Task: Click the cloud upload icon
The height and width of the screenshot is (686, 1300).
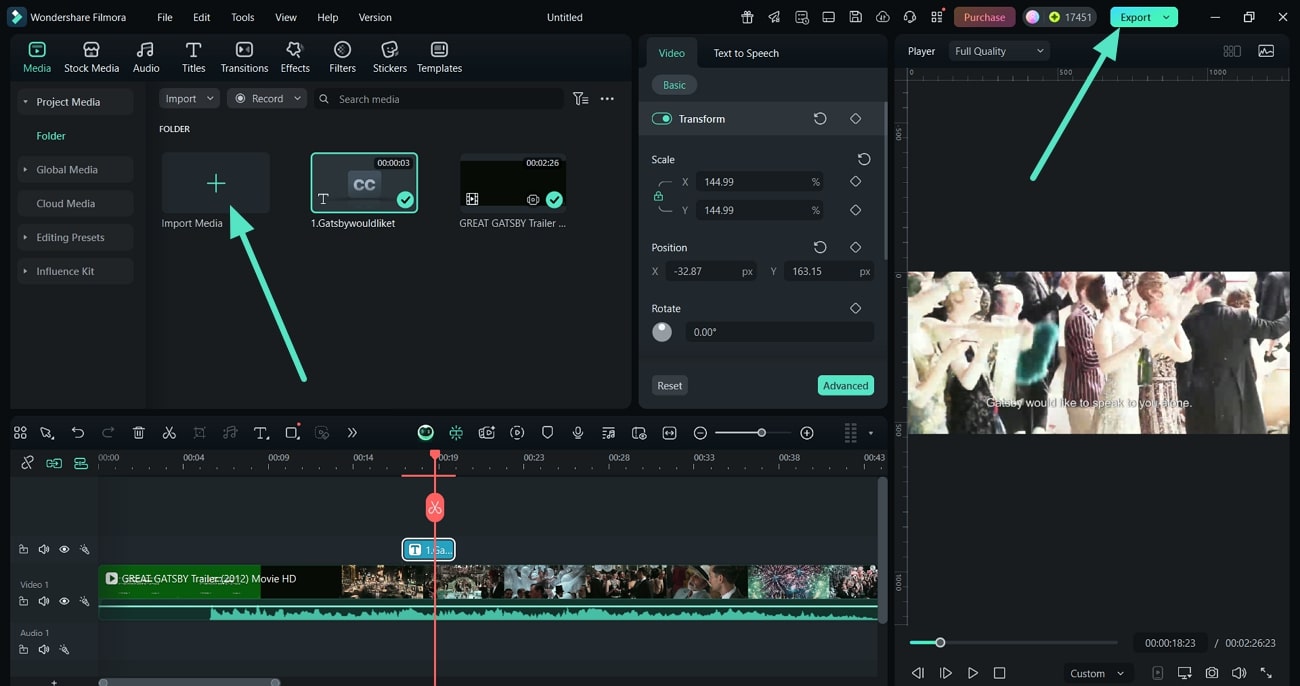Action: (882, 17)
